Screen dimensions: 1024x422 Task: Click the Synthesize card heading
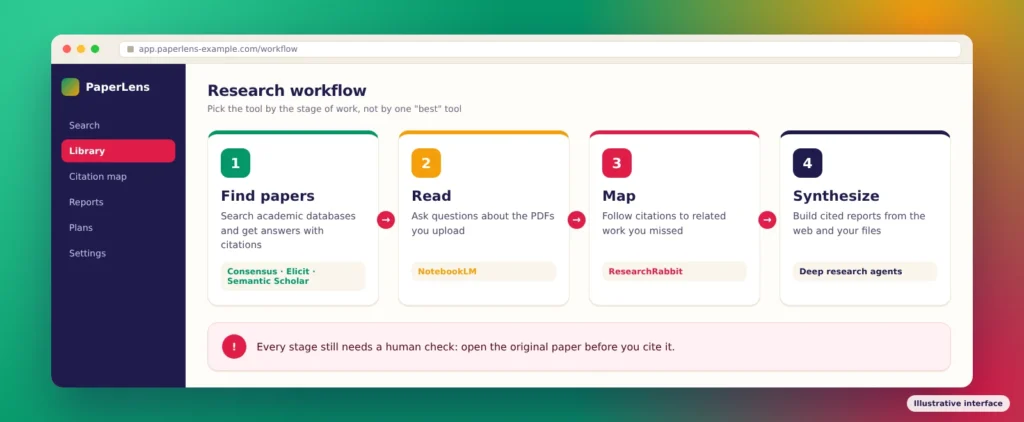coord(836,196)
